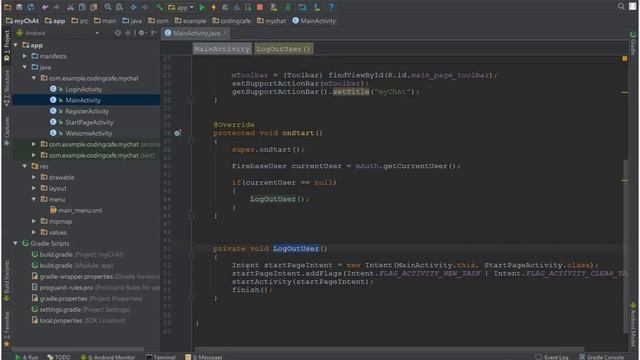Viewport: 640px width, 360px height.
Task: Select local.properties file
Action: click(x=61, y=320)
